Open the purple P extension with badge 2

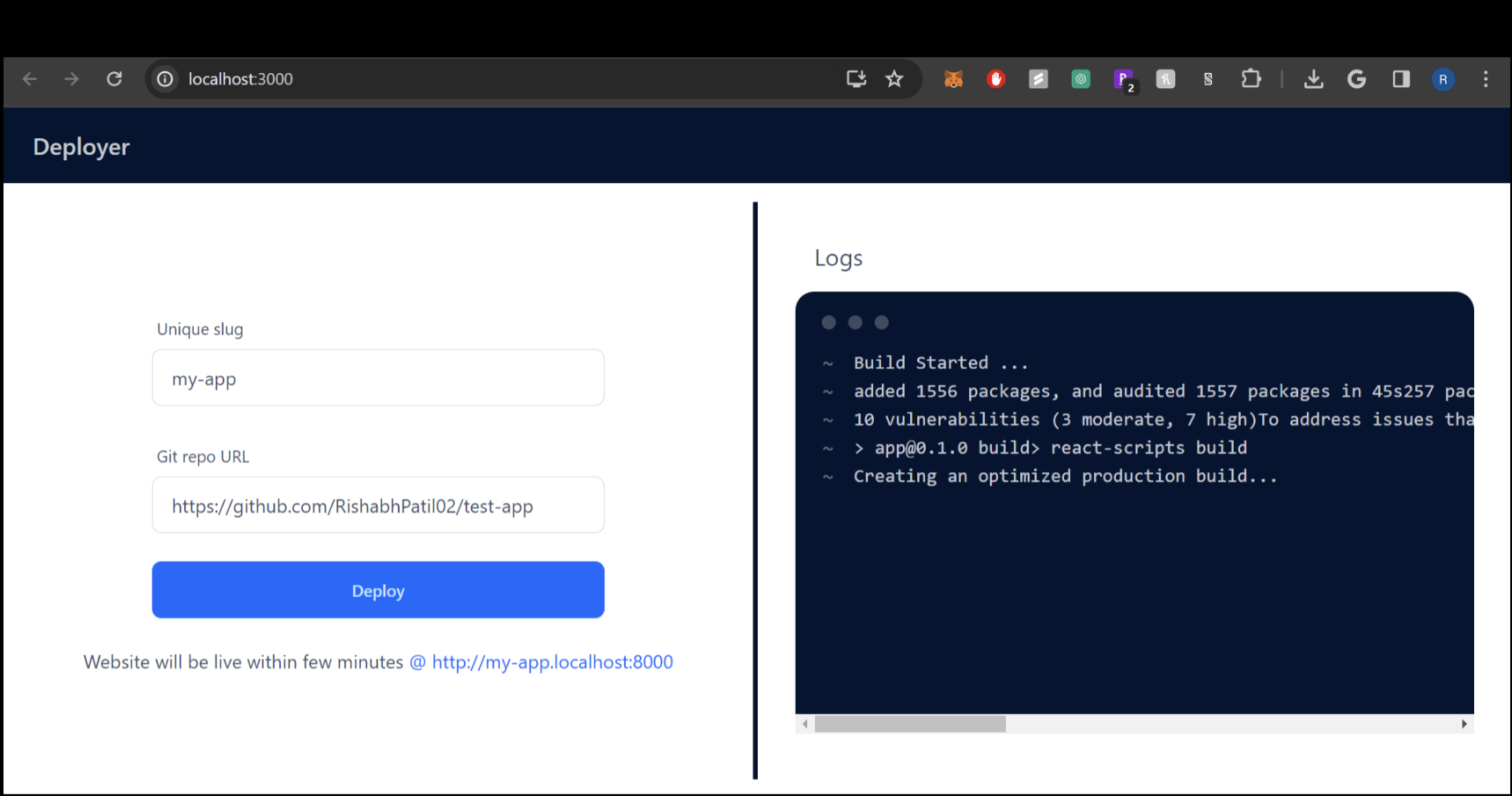point(1124,79)
